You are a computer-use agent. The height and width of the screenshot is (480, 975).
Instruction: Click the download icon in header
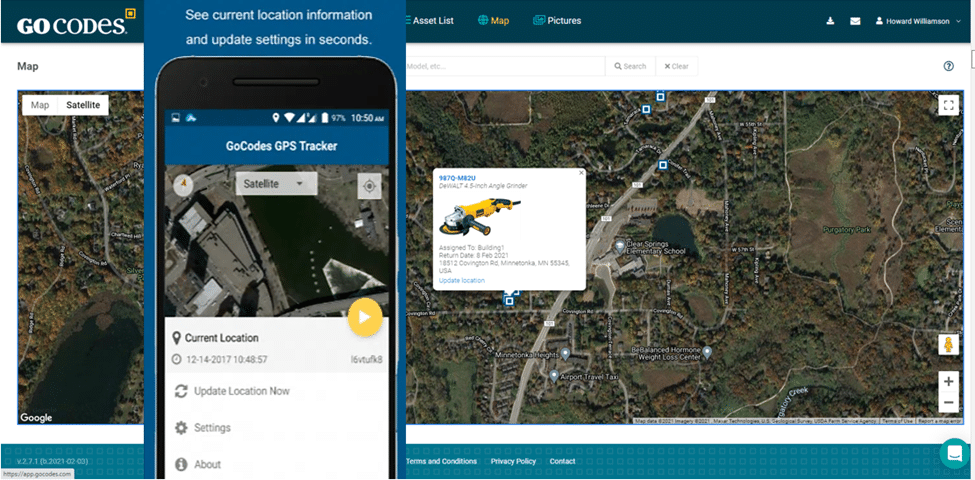coord(831,21)
